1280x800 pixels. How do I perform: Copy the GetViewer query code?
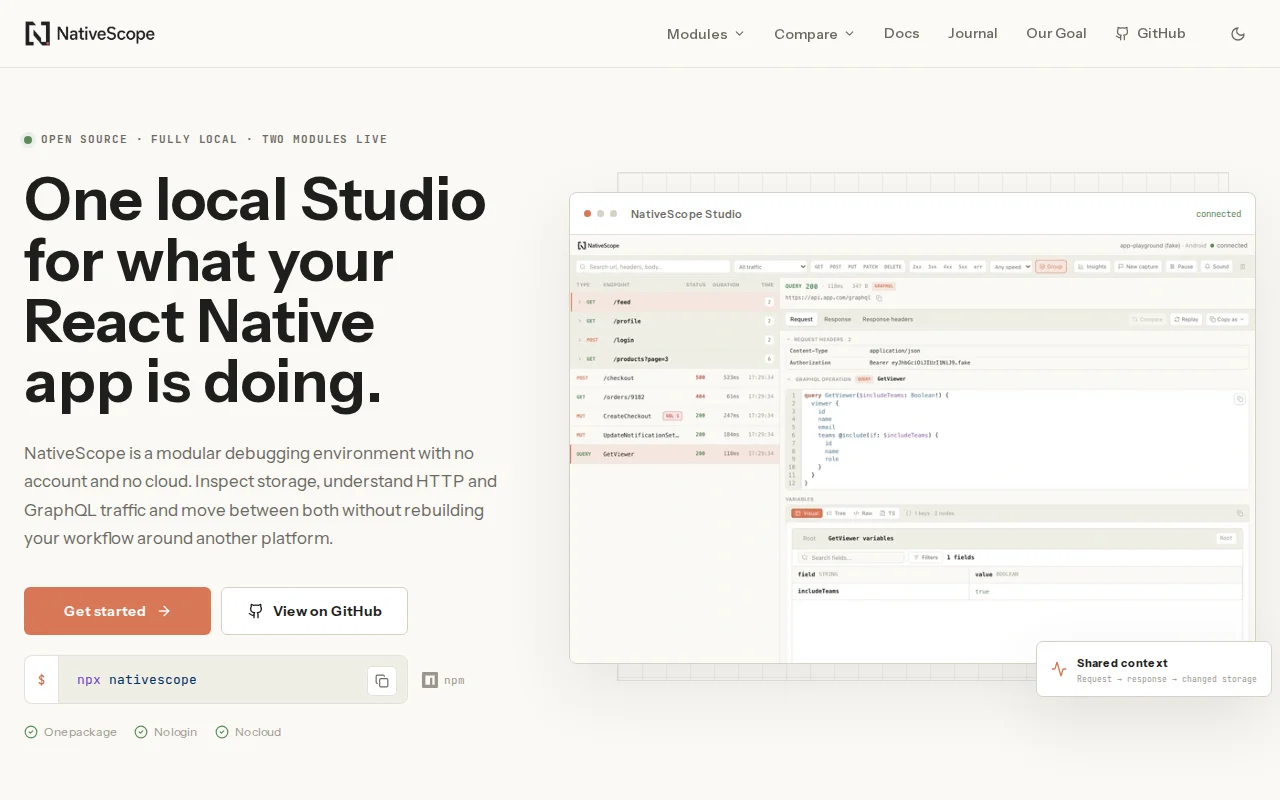pos(1240,399)
